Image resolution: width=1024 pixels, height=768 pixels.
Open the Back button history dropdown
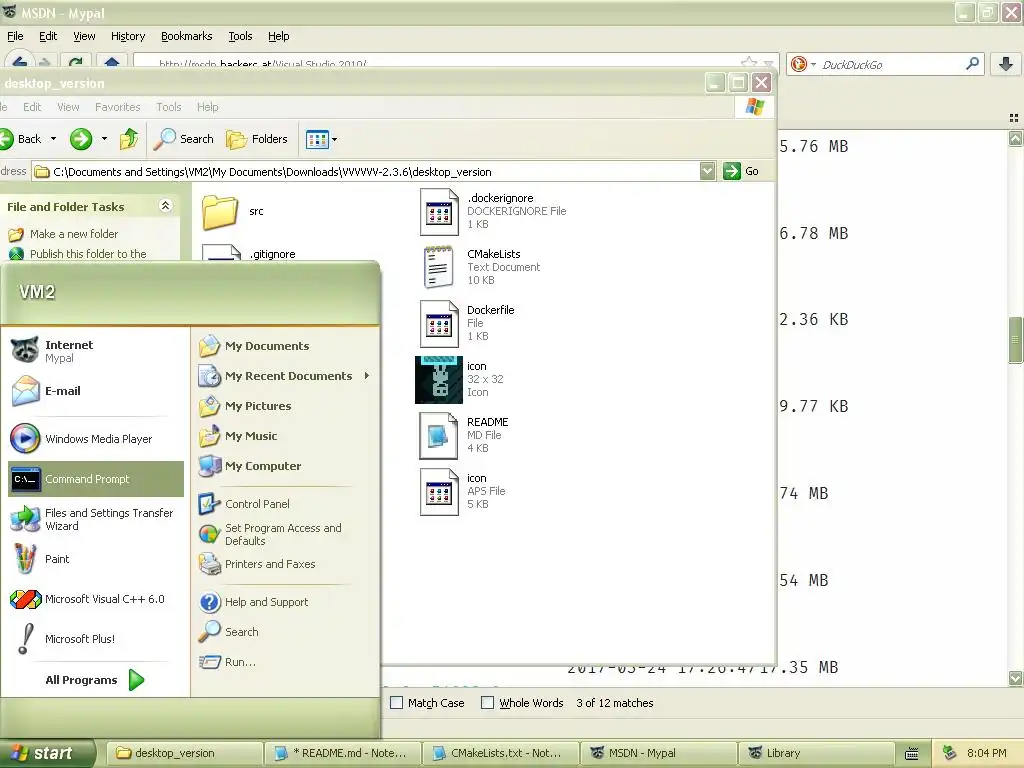point(54,139)
